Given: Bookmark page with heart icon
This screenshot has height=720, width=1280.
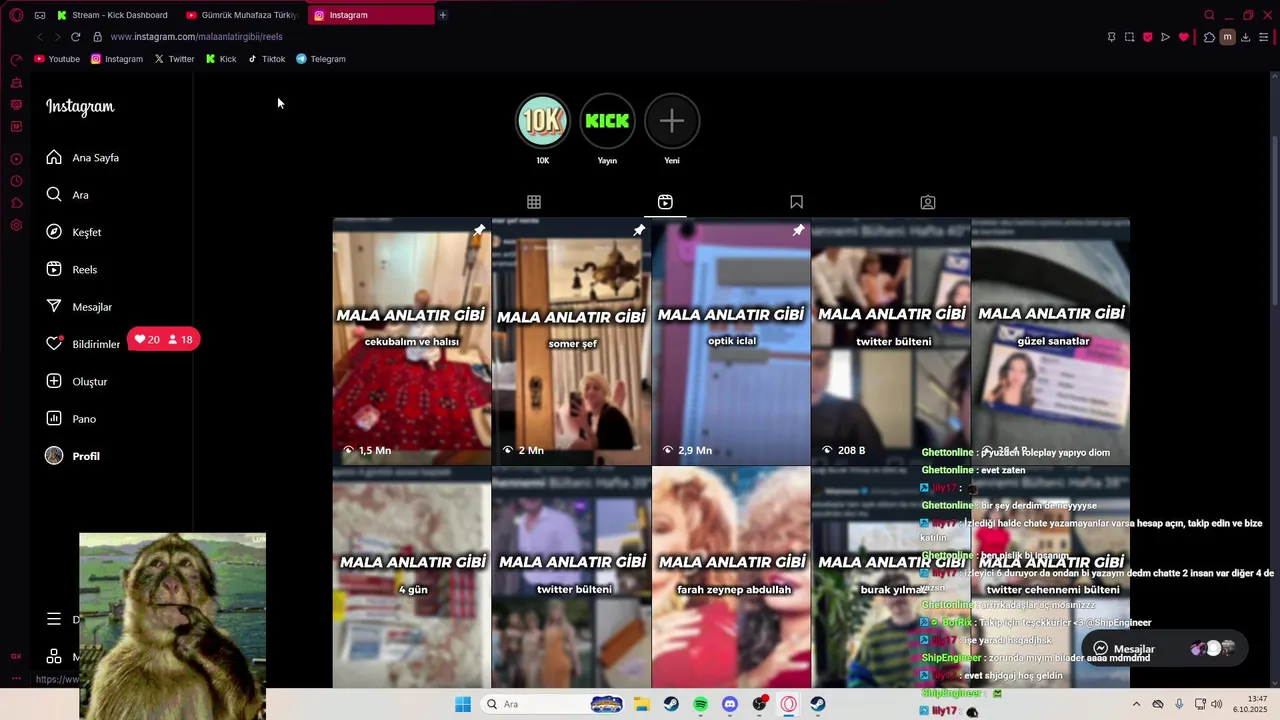Looking at the screenshot, I should coord(1183,37).
